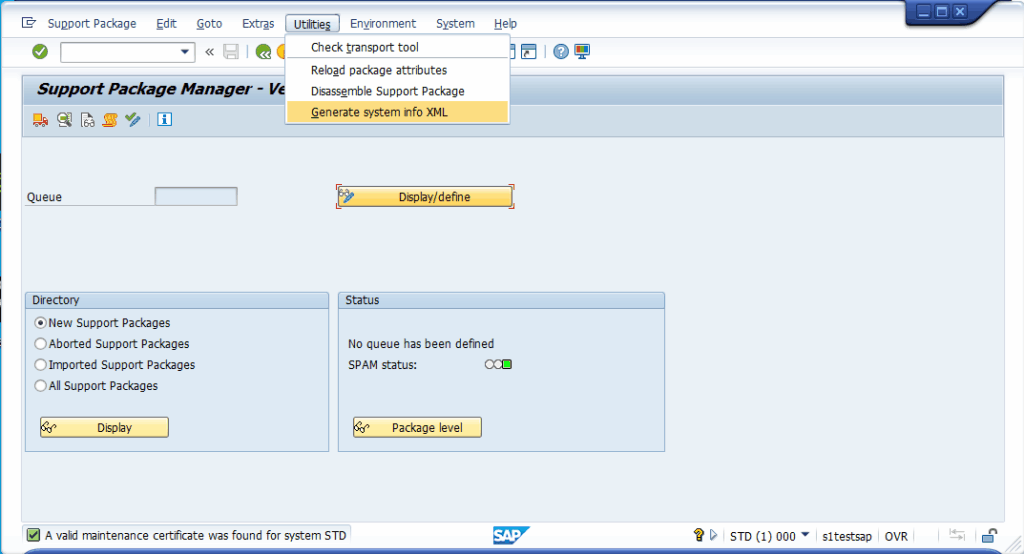
Task: Click the padlock icon in status bar
Action: click(989, 536)
